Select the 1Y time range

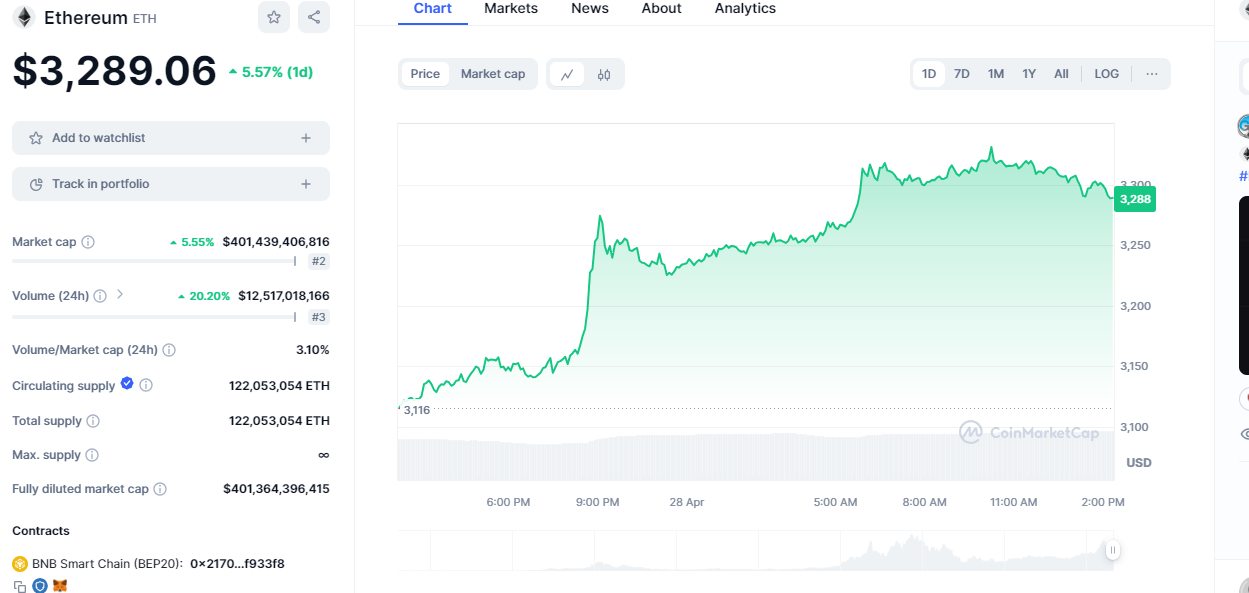(x=1029, y=74)
